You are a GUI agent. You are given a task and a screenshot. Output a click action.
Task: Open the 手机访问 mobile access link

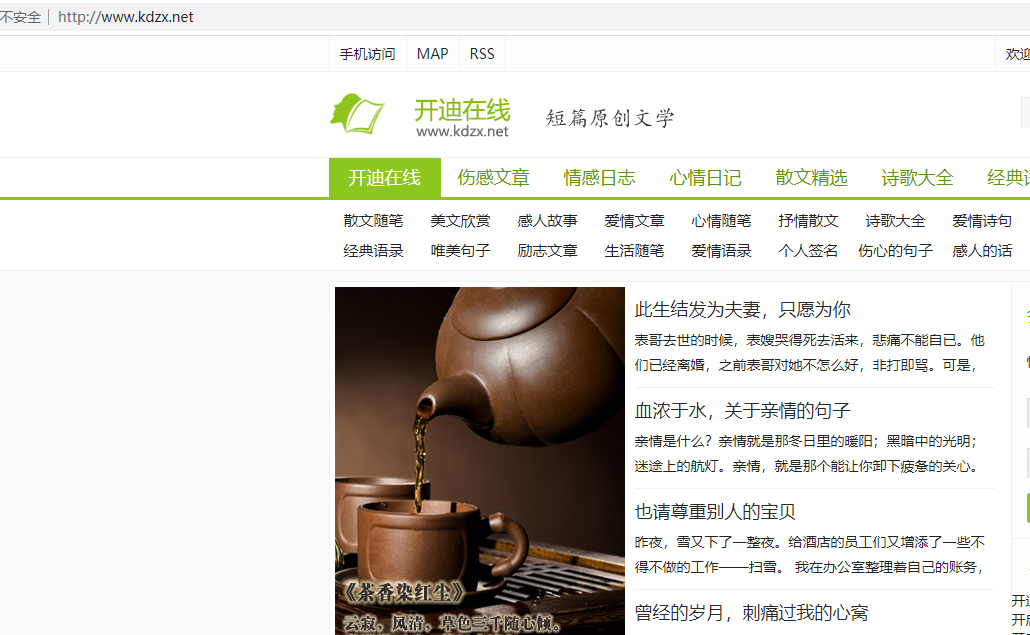coord(366,54)
